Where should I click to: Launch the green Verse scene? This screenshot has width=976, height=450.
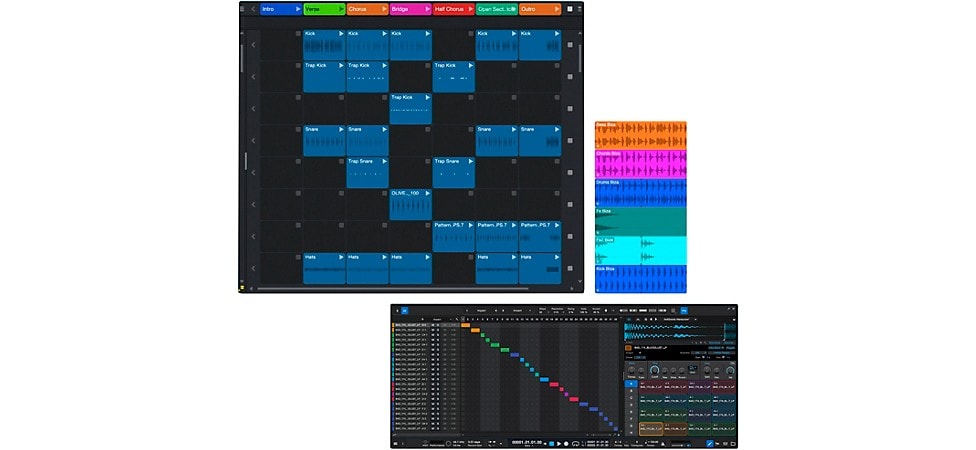341,9
